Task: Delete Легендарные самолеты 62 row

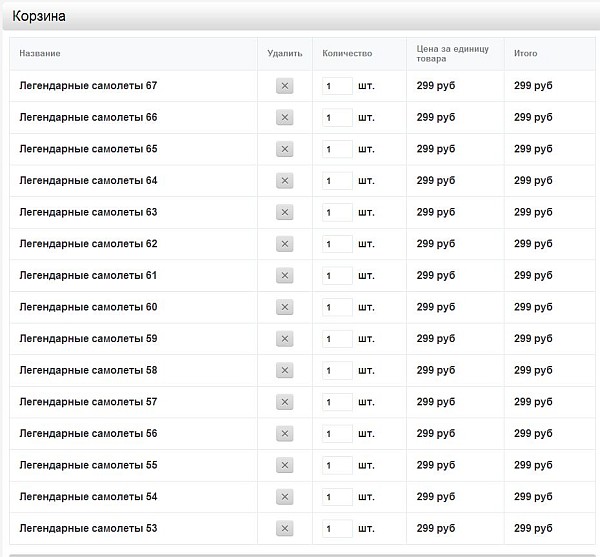Action: [x=284, y=244]
